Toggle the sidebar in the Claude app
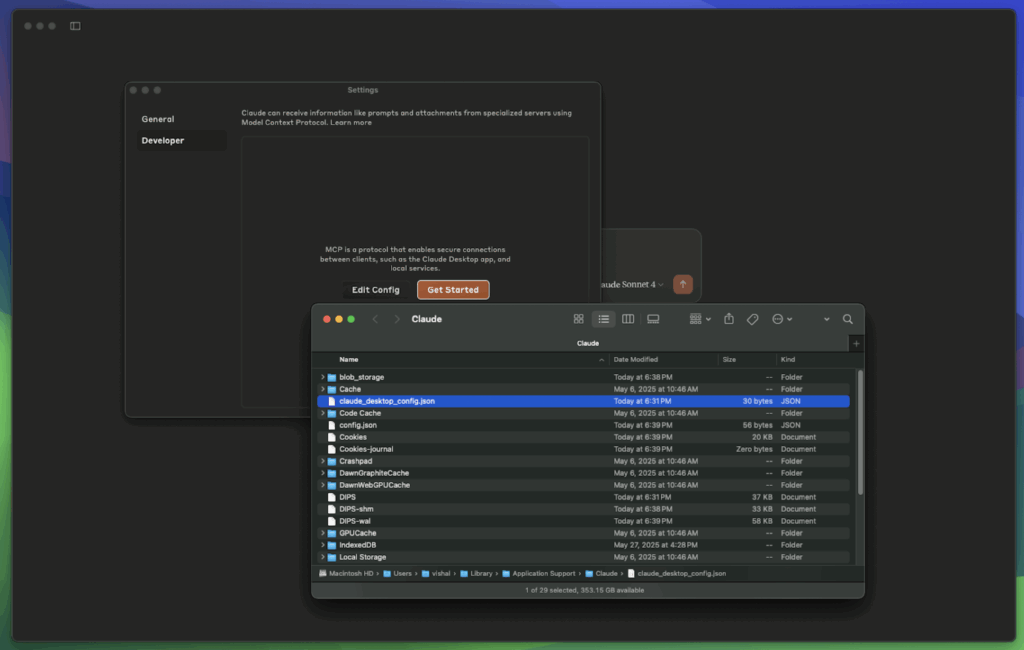This screenshot has width=1024, height=650. point(75,26)
